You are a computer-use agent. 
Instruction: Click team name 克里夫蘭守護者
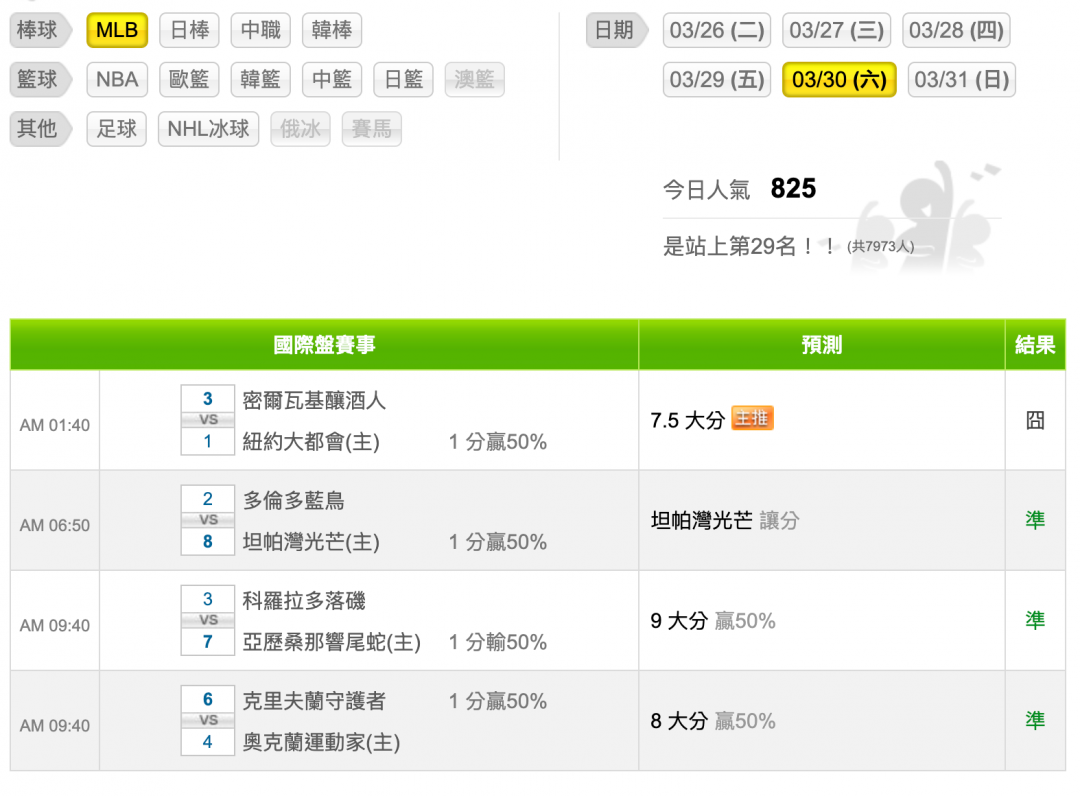click(314, 701)
